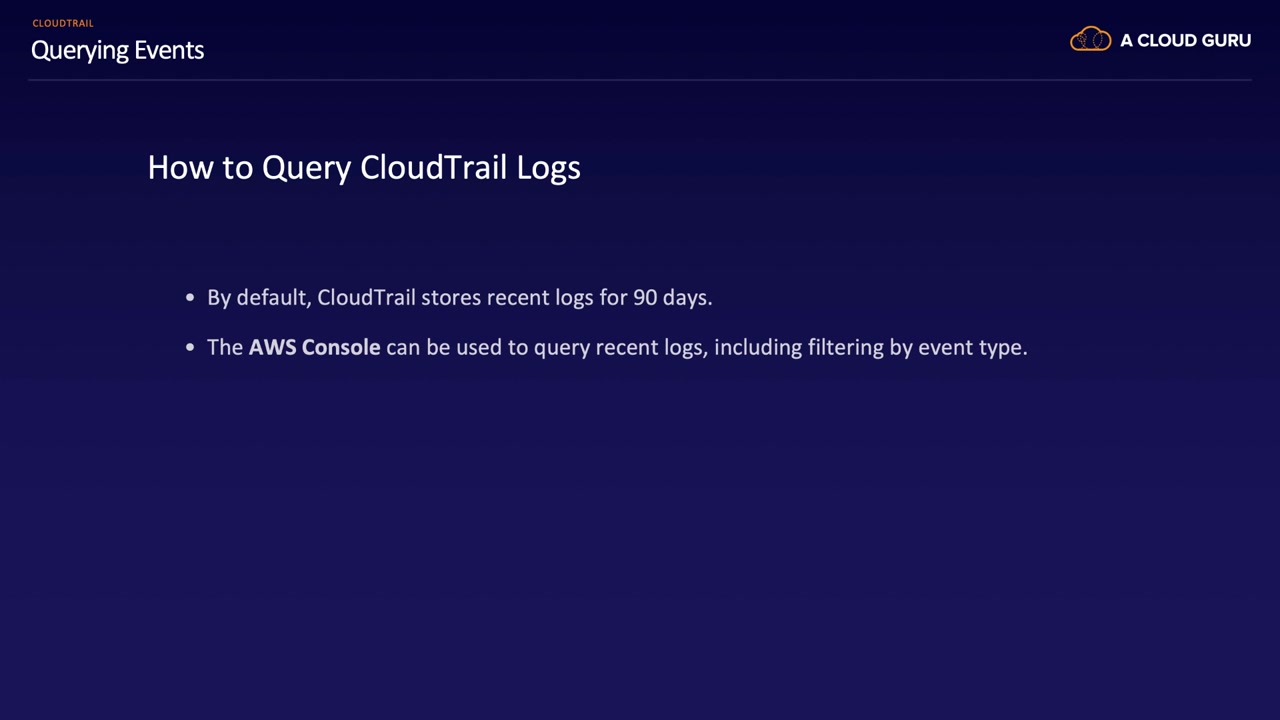Screen dimensions: 1280x720
Task: Click the A Cloud Guru cloud logo icon
Action: point(1090,40)
